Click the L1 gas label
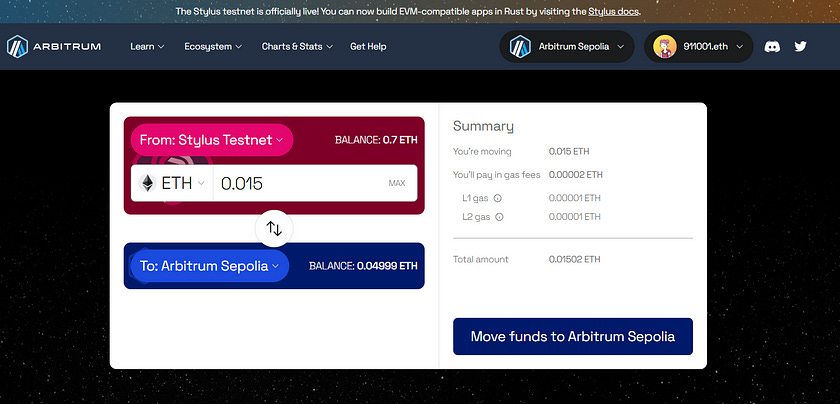The image size is (840, 404). pyautogui.click(x=475, y=198)
